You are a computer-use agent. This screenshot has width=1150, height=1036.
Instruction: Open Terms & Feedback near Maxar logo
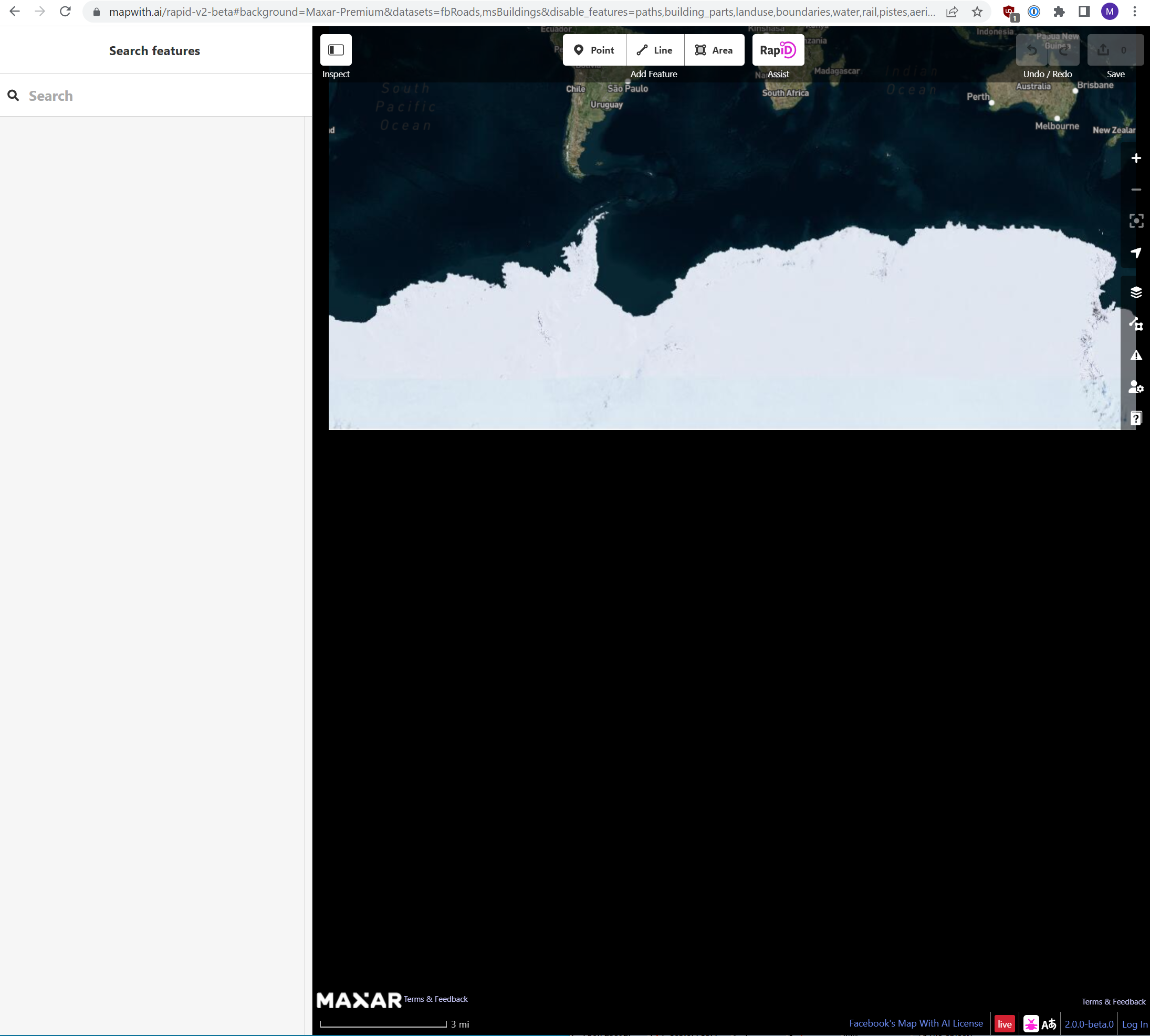point(435,999)
